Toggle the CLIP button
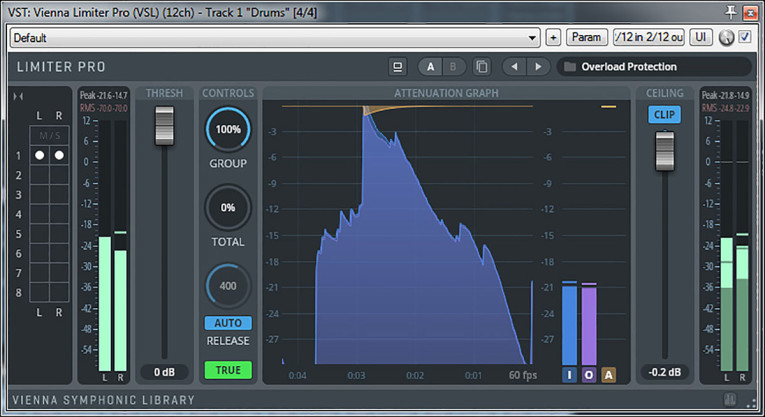 point(664,115)
